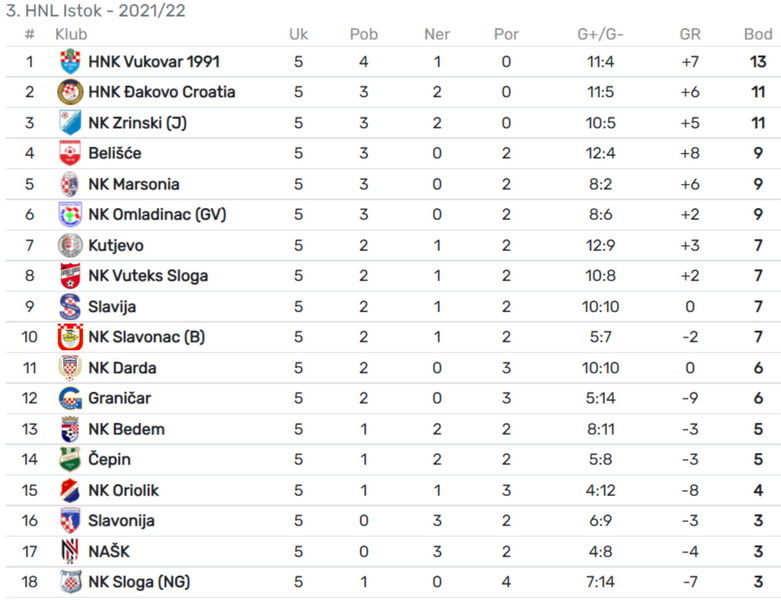Click the Slavija 'S' club logo

click(70, 306)
